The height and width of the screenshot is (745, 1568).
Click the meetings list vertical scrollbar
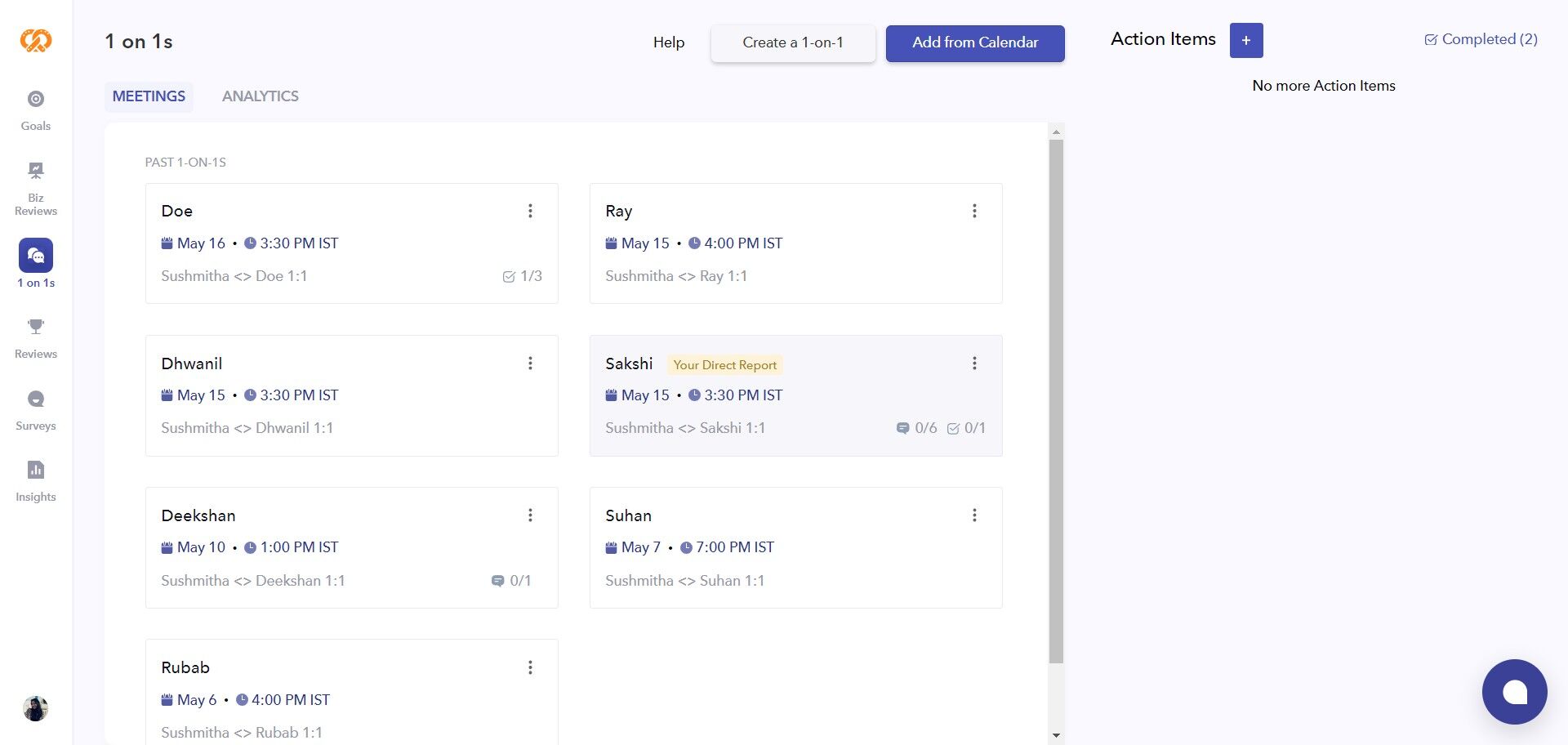[1056, 400]
